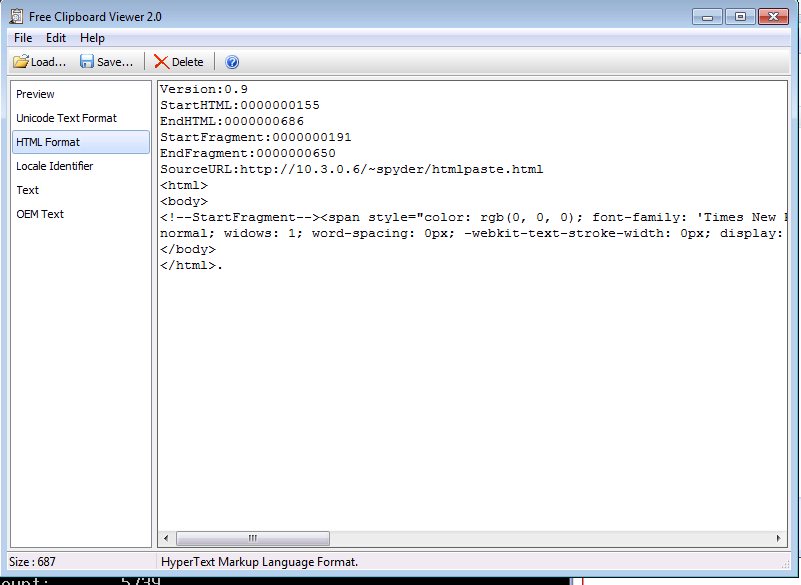Open the Edit menu

tap(56, 38)
